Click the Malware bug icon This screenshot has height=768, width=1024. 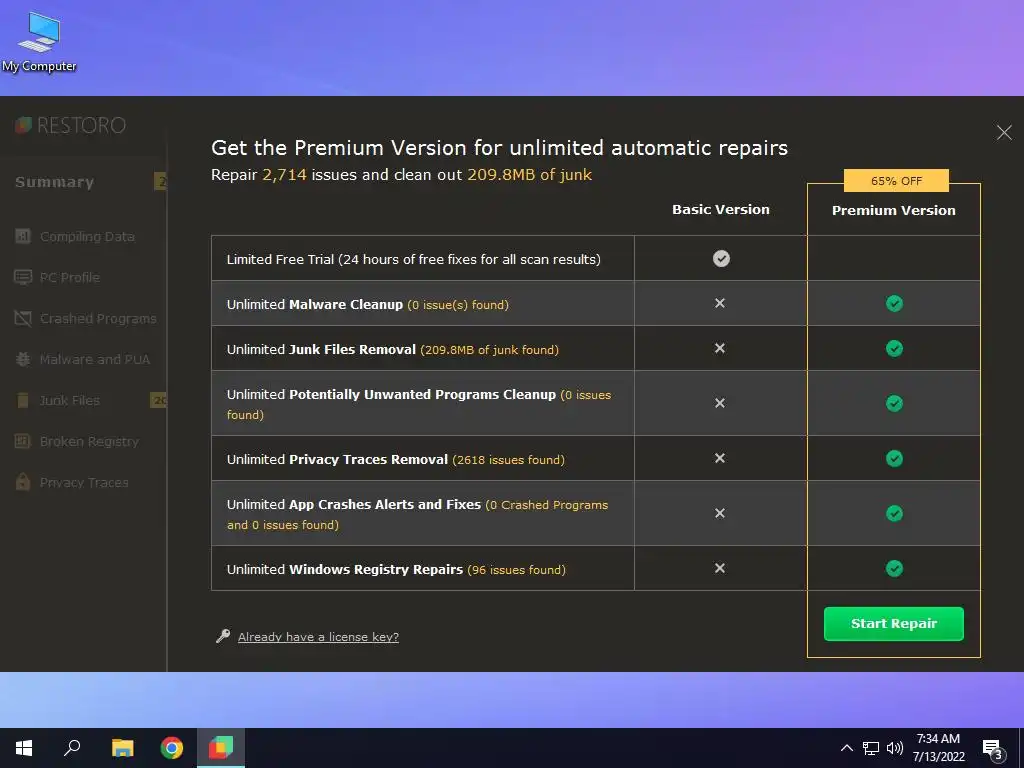[23, 359]
